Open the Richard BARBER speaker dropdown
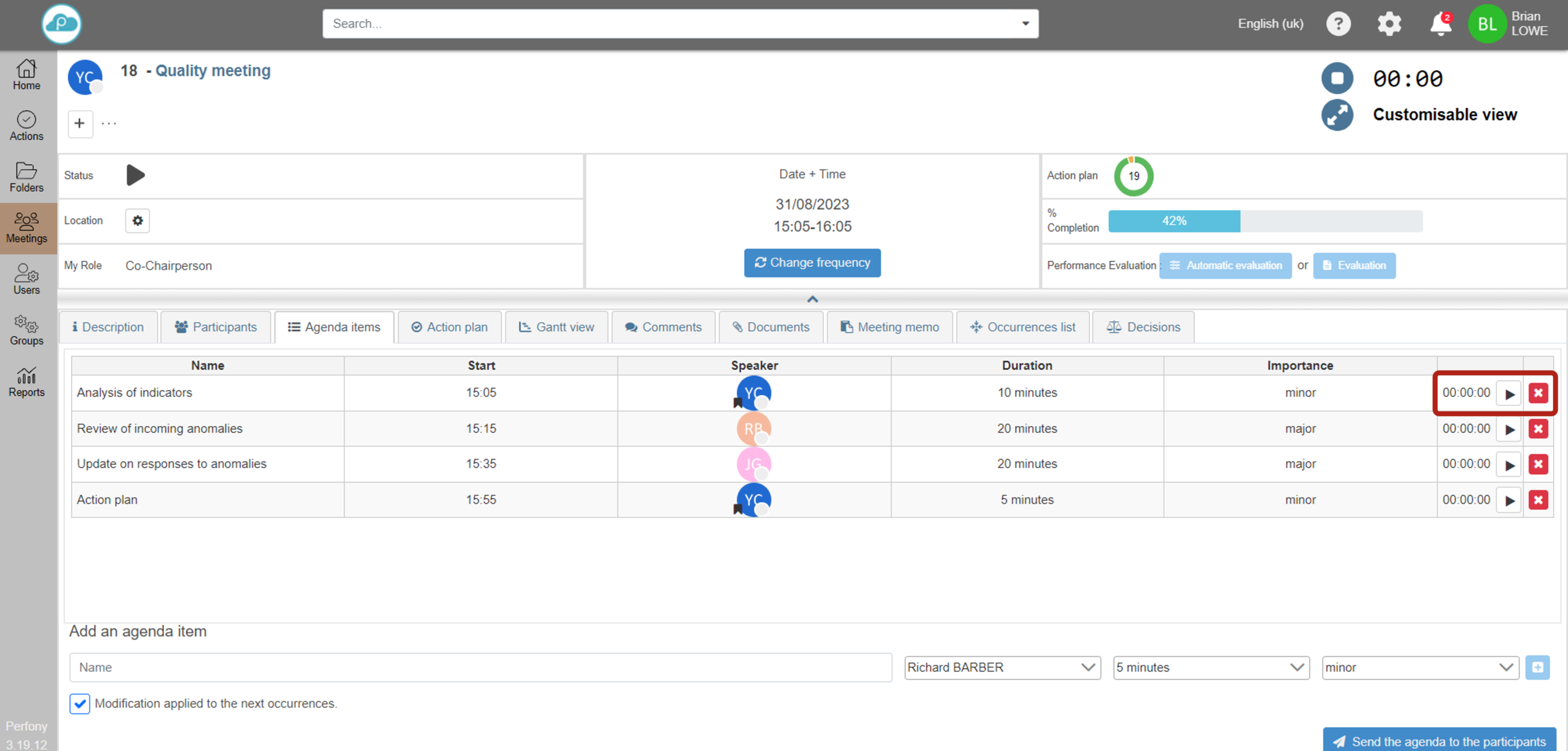 point(1002,668)
